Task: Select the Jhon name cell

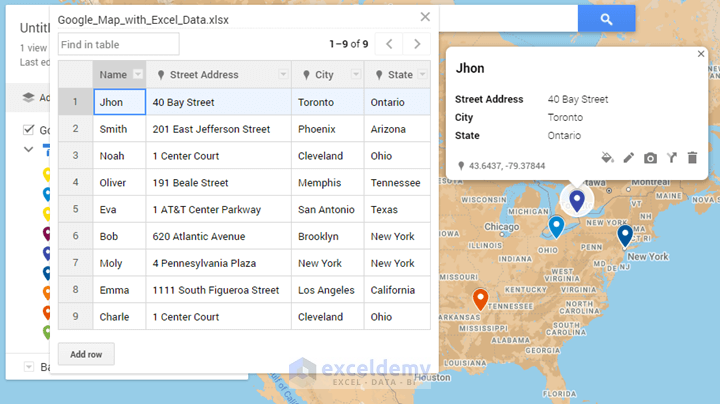Action: 119,102
